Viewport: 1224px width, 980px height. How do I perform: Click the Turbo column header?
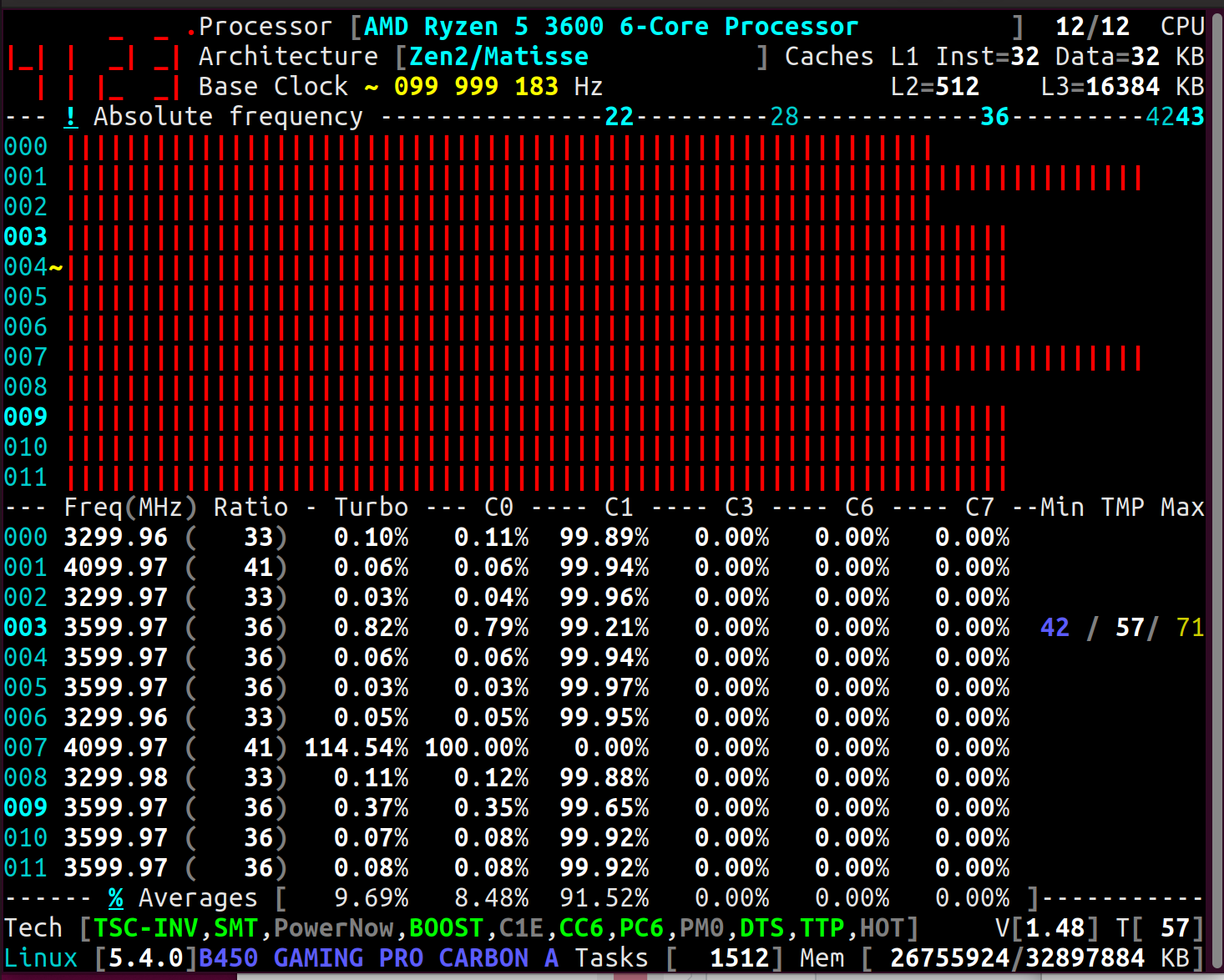click(x=372, y=508)
